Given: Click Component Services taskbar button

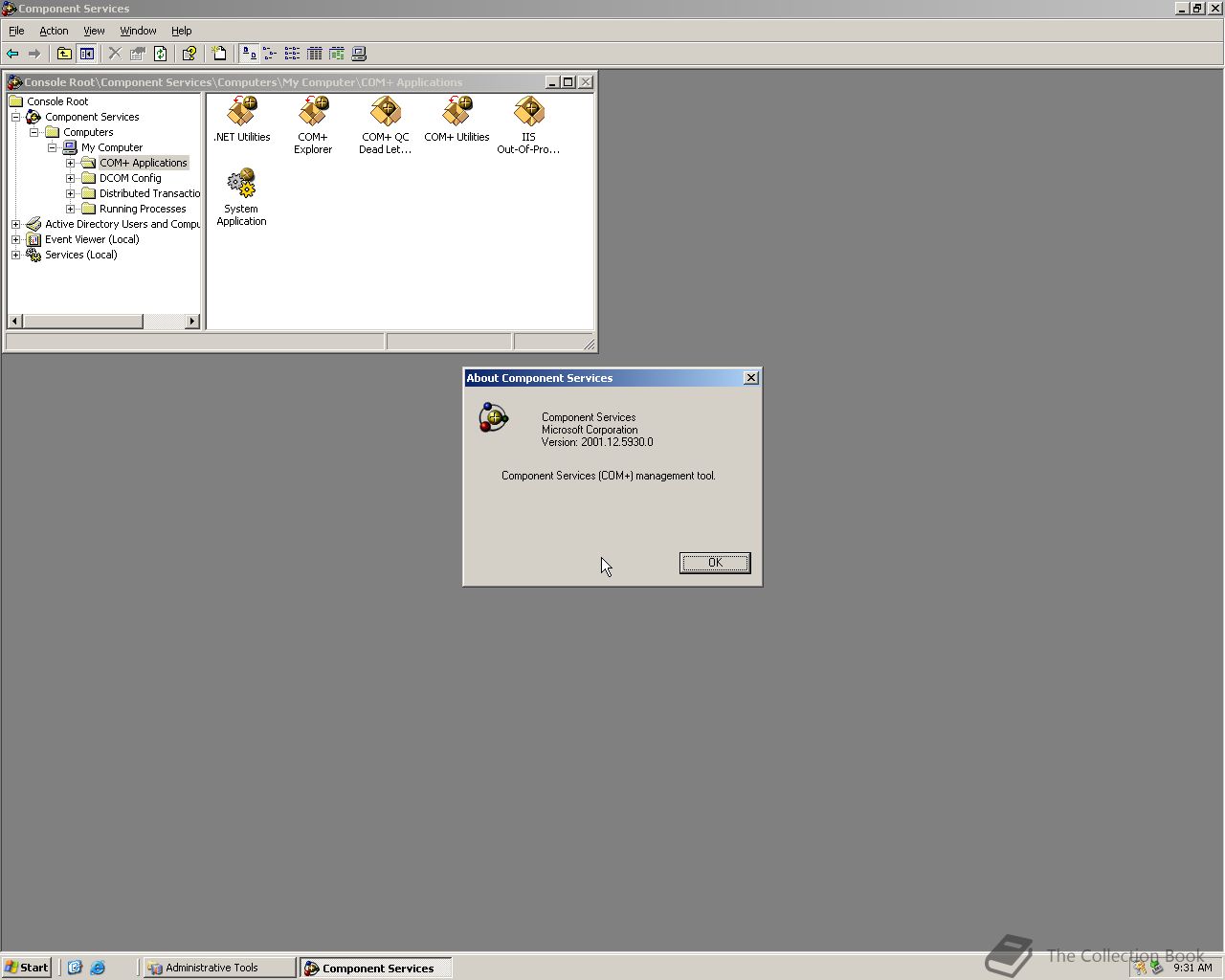Looking at the screenshot, I should click(376, 968).
